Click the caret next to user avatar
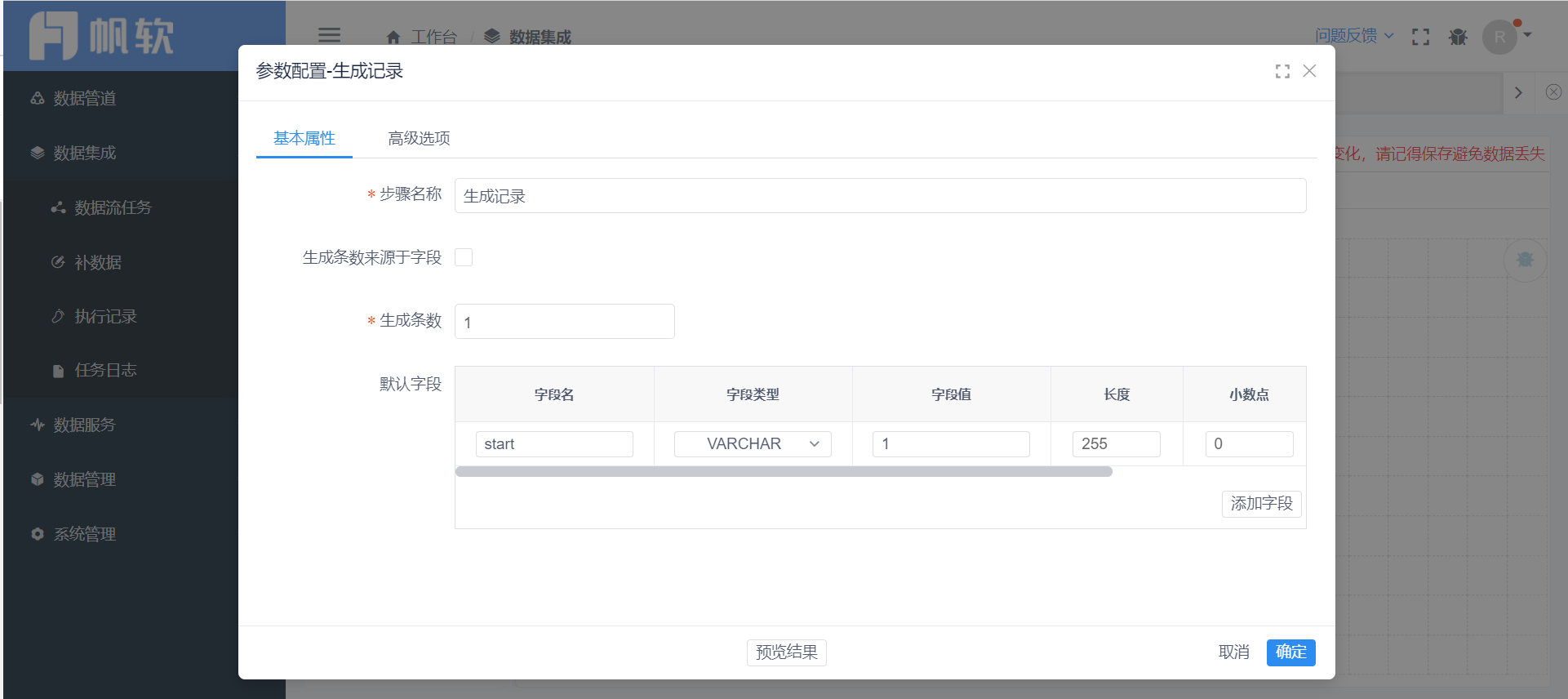 pos(1527,35)
